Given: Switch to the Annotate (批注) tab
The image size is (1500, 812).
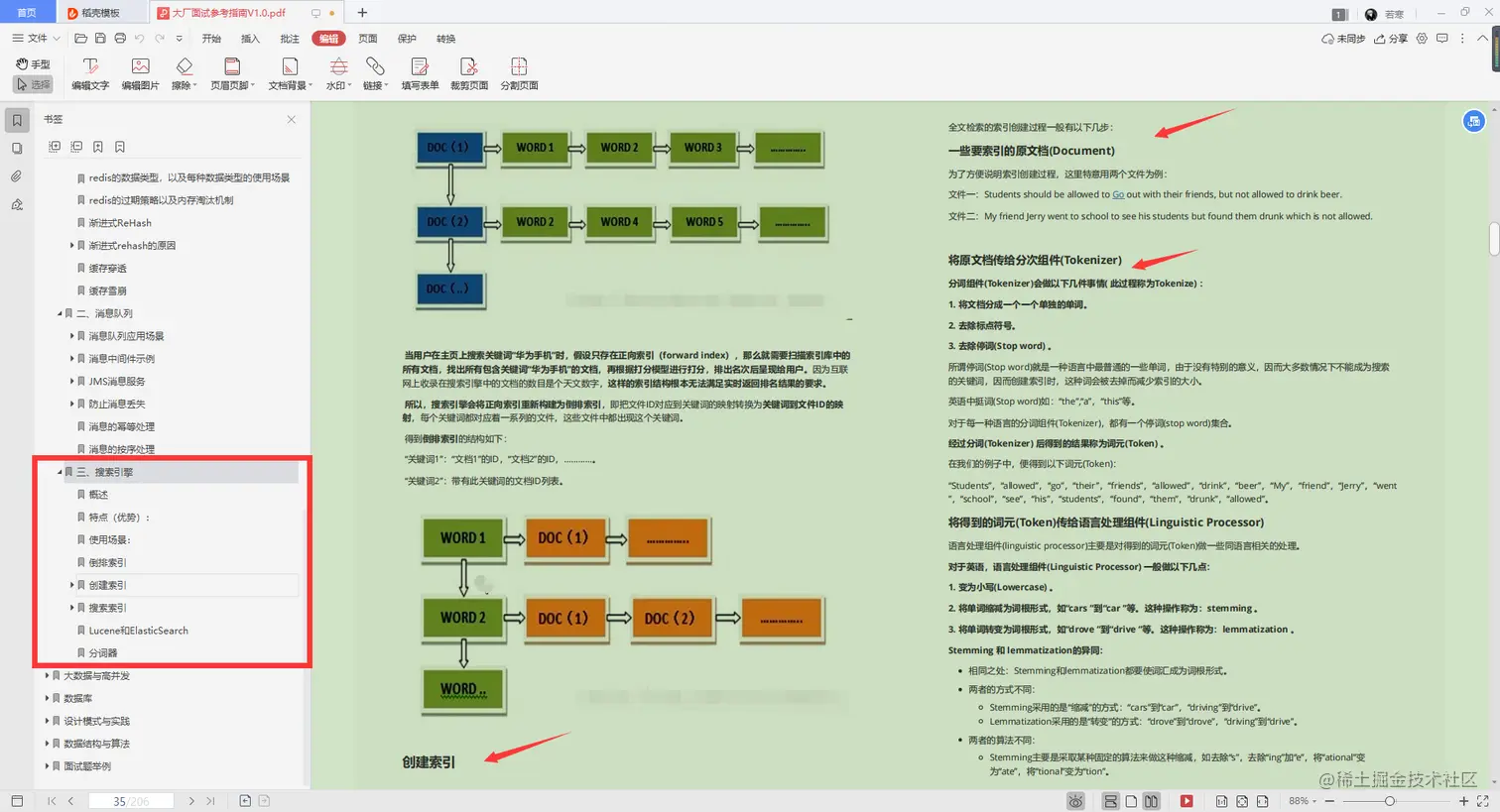Looking at the screenshot, I should point(290,39).
